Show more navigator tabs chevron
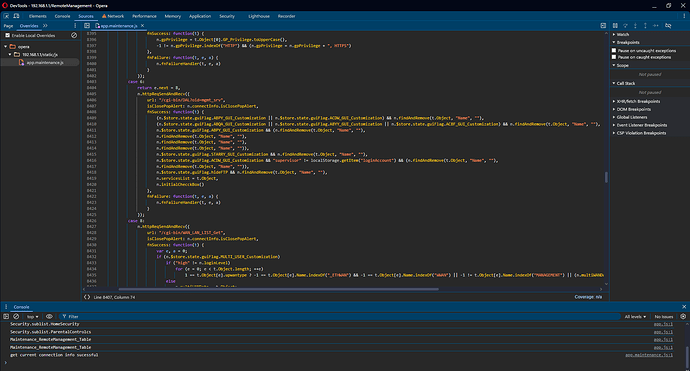Image resolution: width=690 pixels, height=371 pixels. (x=45, y=26)
